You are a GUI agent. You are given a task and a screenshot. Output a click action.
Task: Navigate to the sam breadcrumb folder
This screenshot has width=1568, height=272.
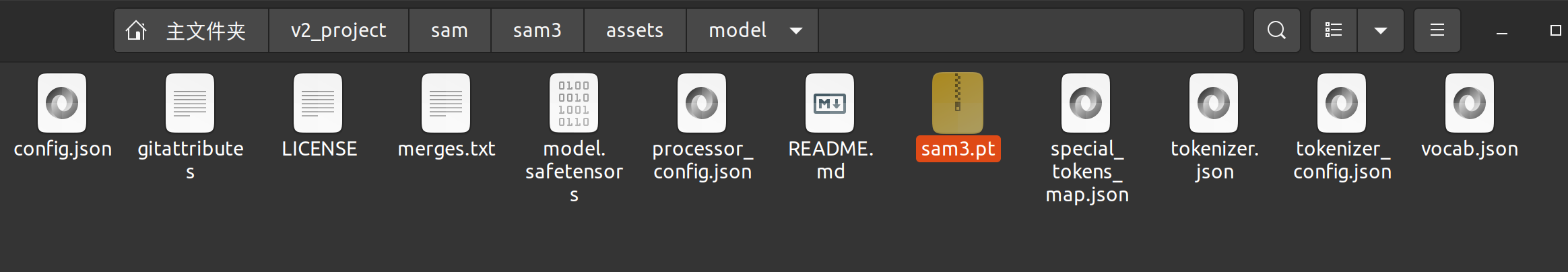point(449,30)
